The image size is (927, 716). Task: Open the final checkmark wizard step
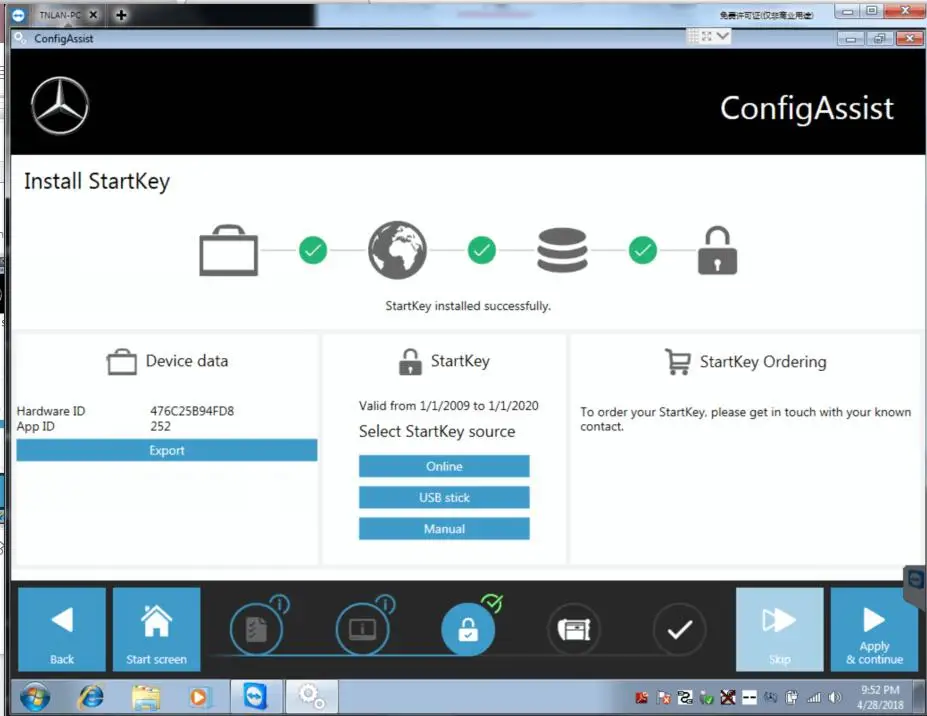[x=680, y=629]
